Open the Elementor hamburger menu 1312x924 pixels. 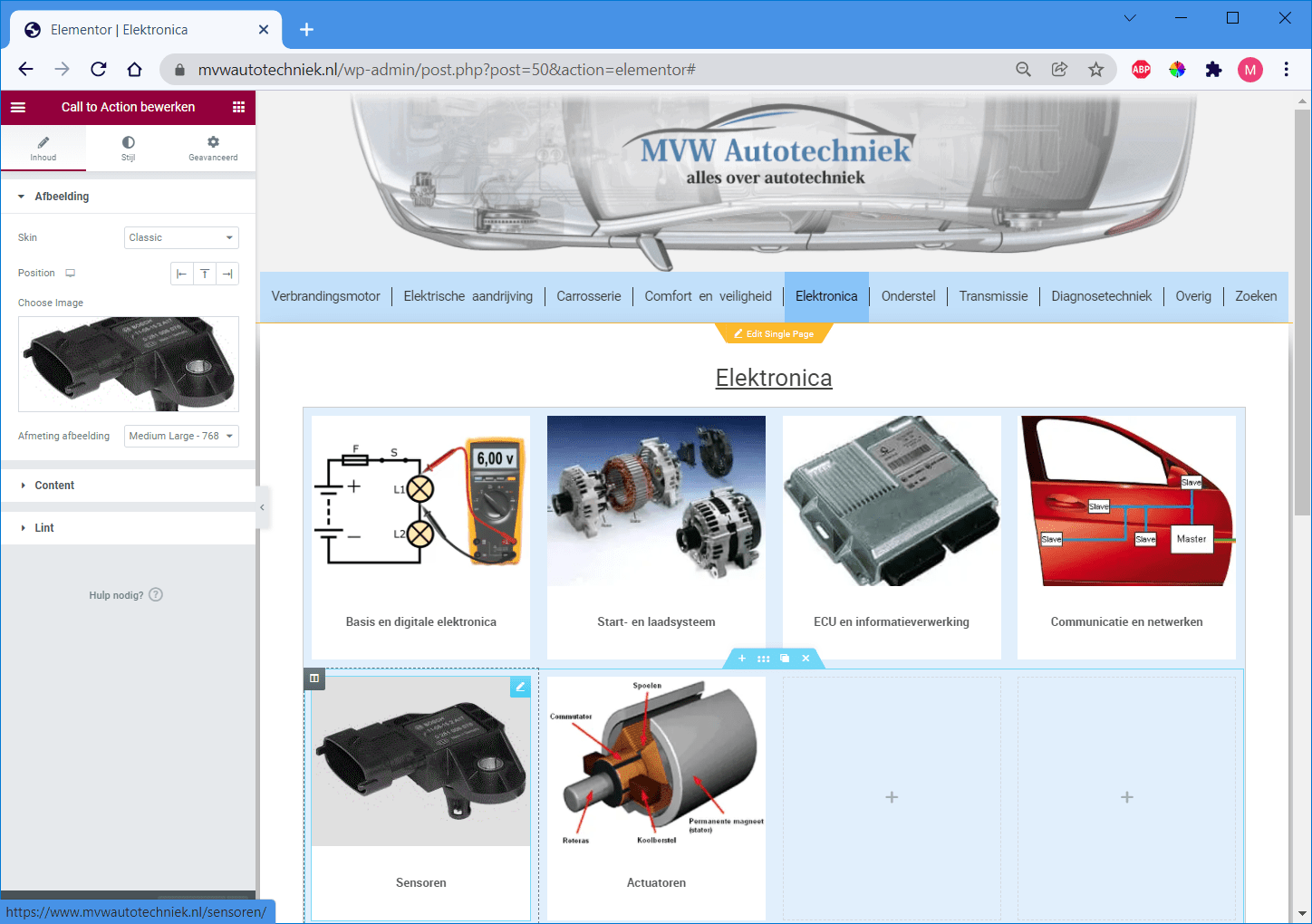point(18,107)
